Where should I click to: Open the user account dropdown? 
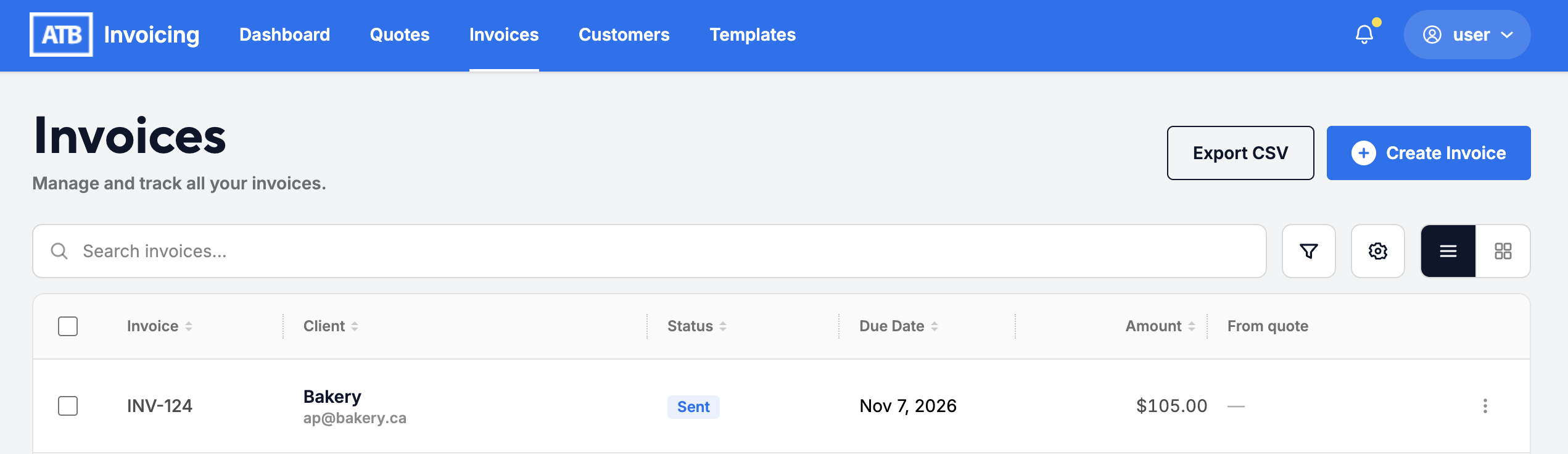click(1467, 35)
